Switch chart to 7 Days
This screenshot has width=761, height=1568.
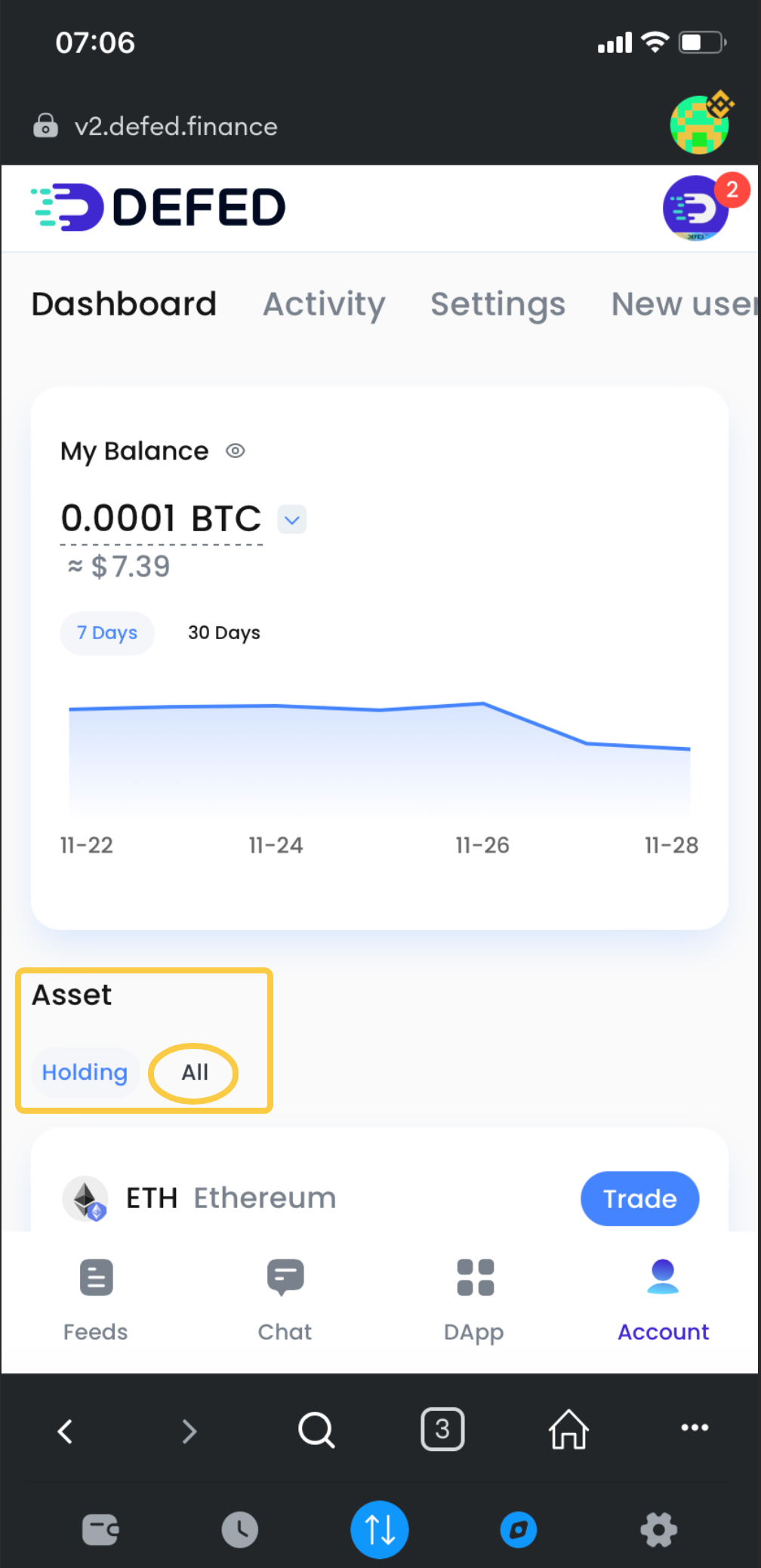(x=107, y=633)
